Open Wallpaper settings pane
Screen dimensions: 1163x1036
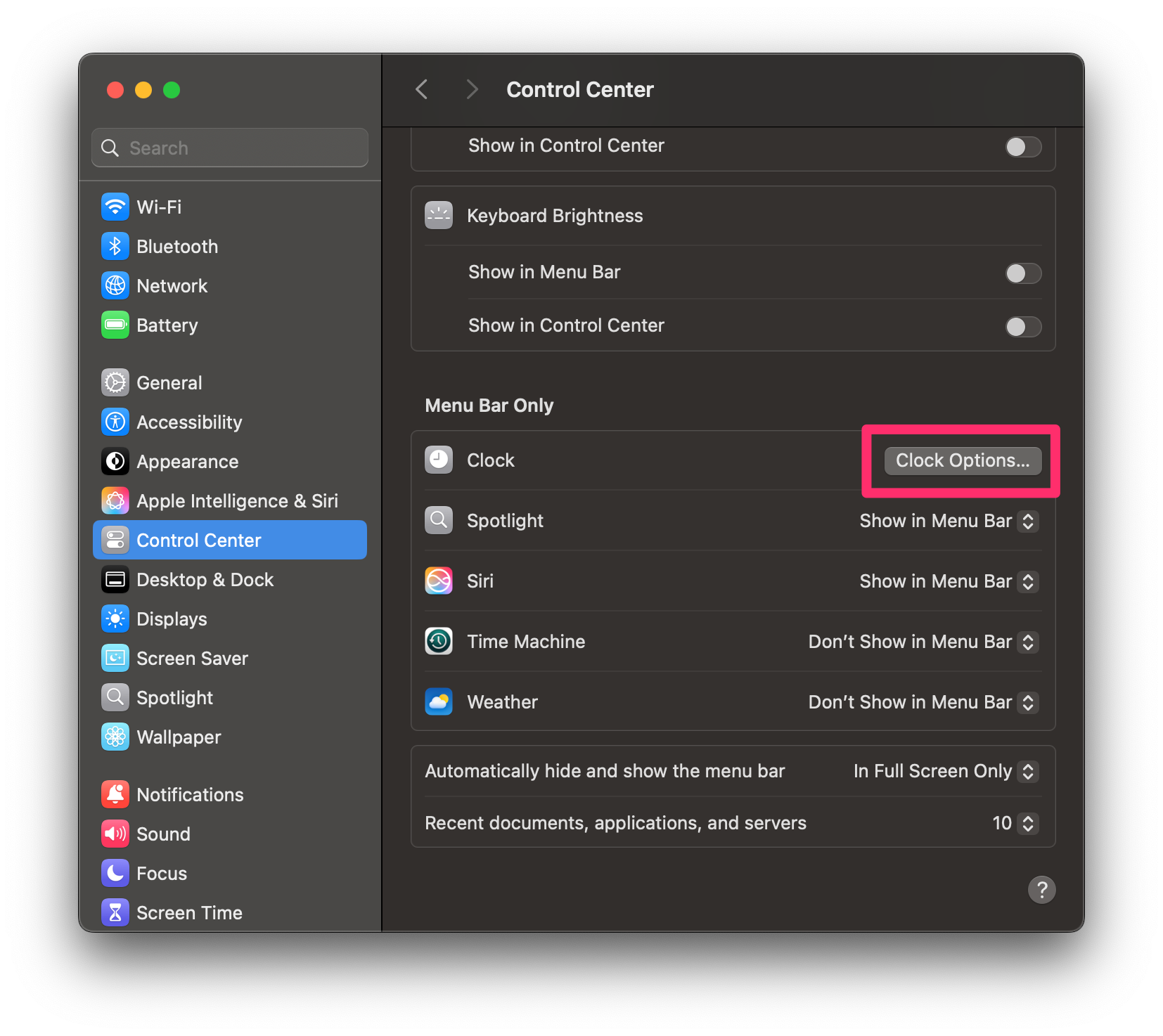click(230, 737)
